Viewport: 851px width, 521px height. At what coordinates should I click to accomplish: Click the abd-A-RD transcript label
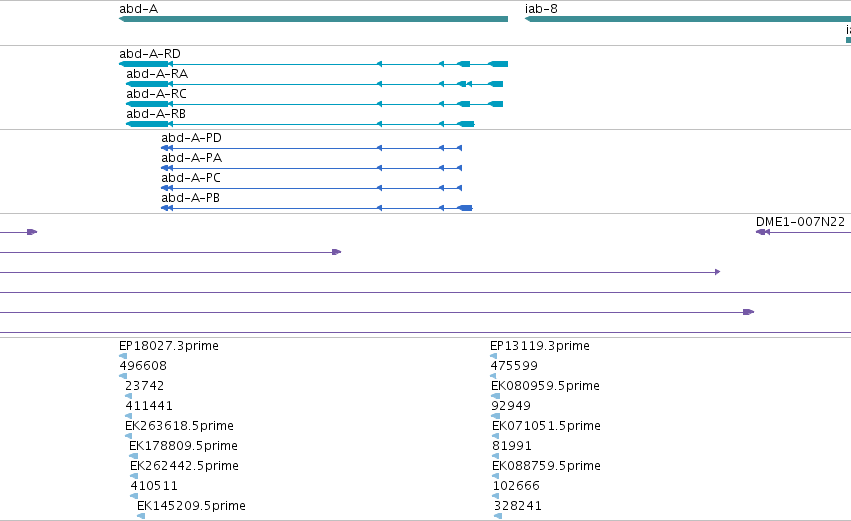point(150,54)
